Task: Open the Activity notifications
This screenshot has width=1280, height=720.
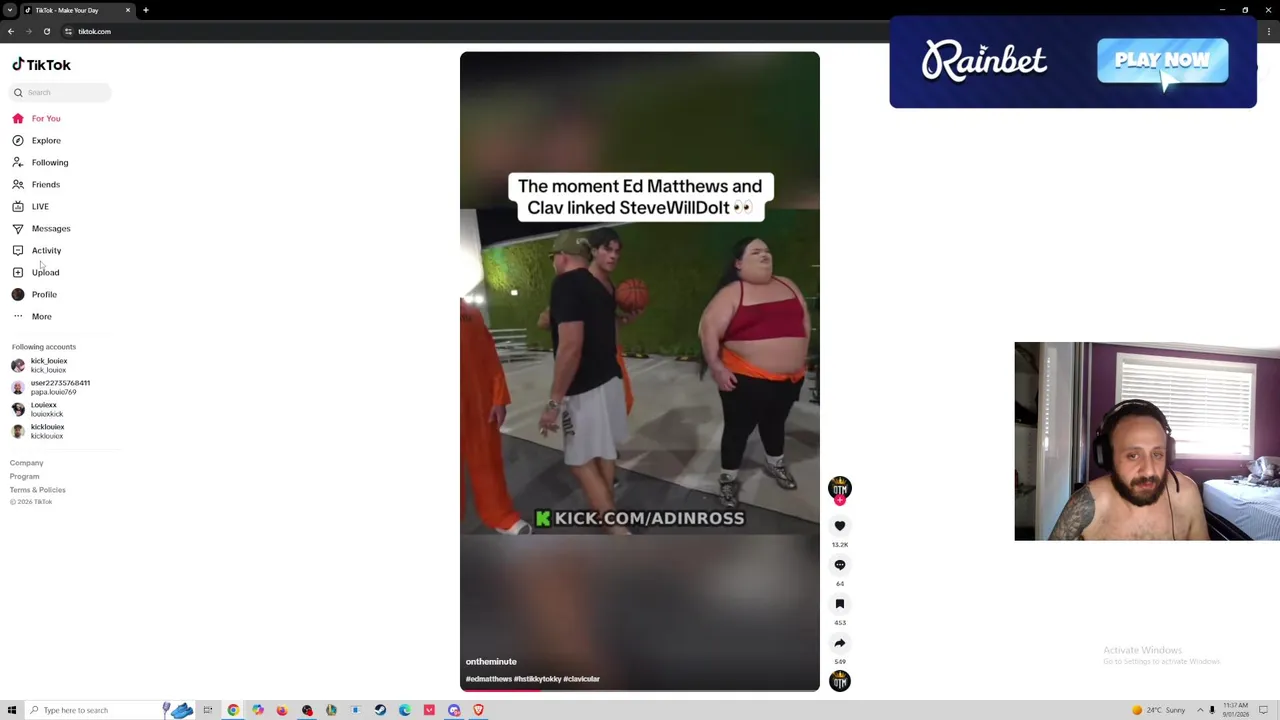Action: pos(36,250)
